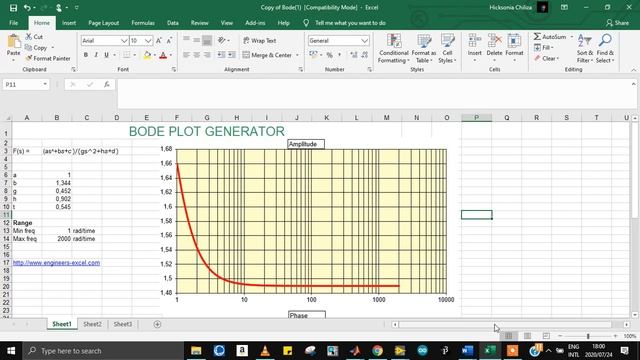Click the Undo arrow icon

(x=27, y=7)
